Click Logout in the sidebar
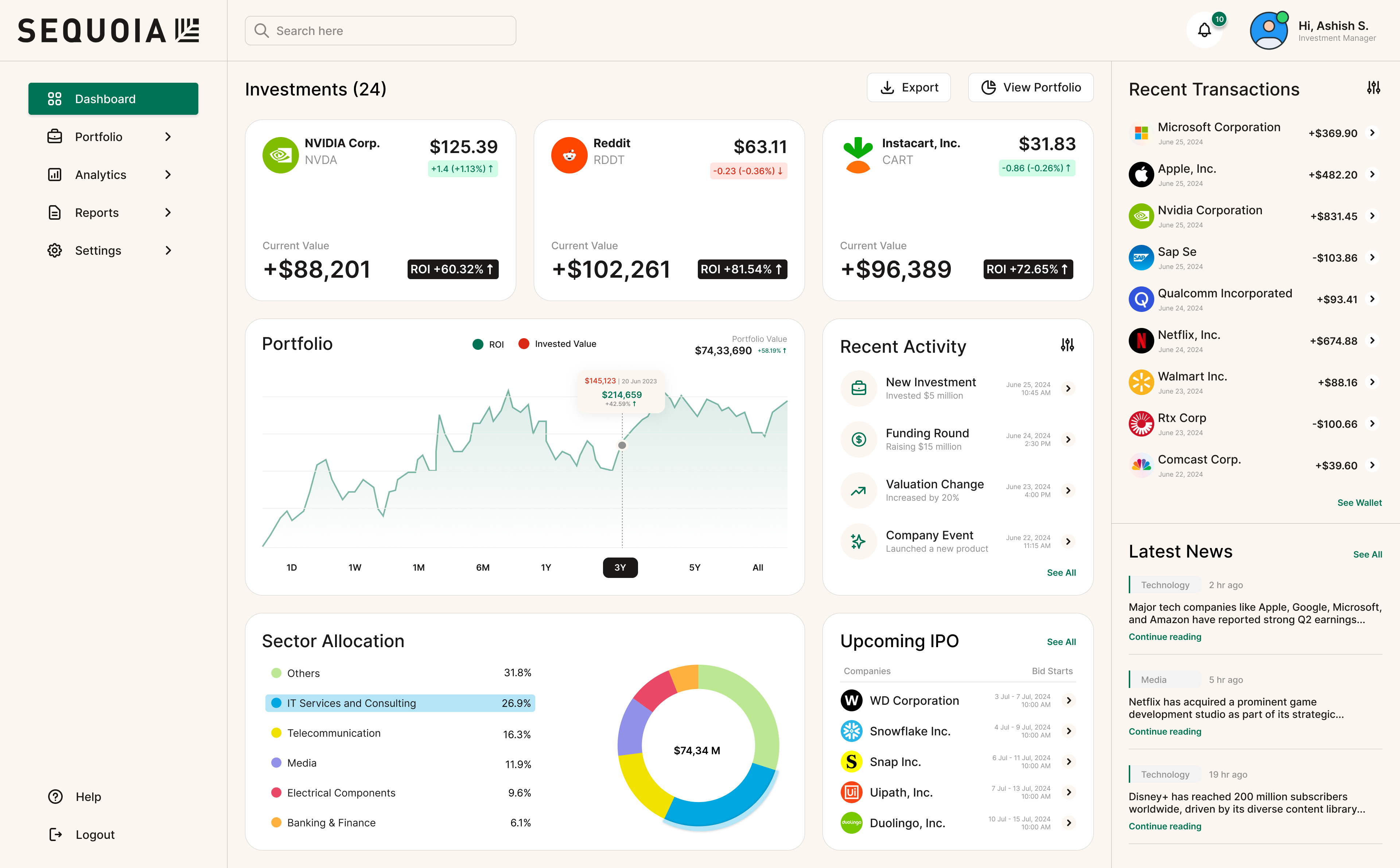This screenshot has height=868, width=1400. point(82,835)
